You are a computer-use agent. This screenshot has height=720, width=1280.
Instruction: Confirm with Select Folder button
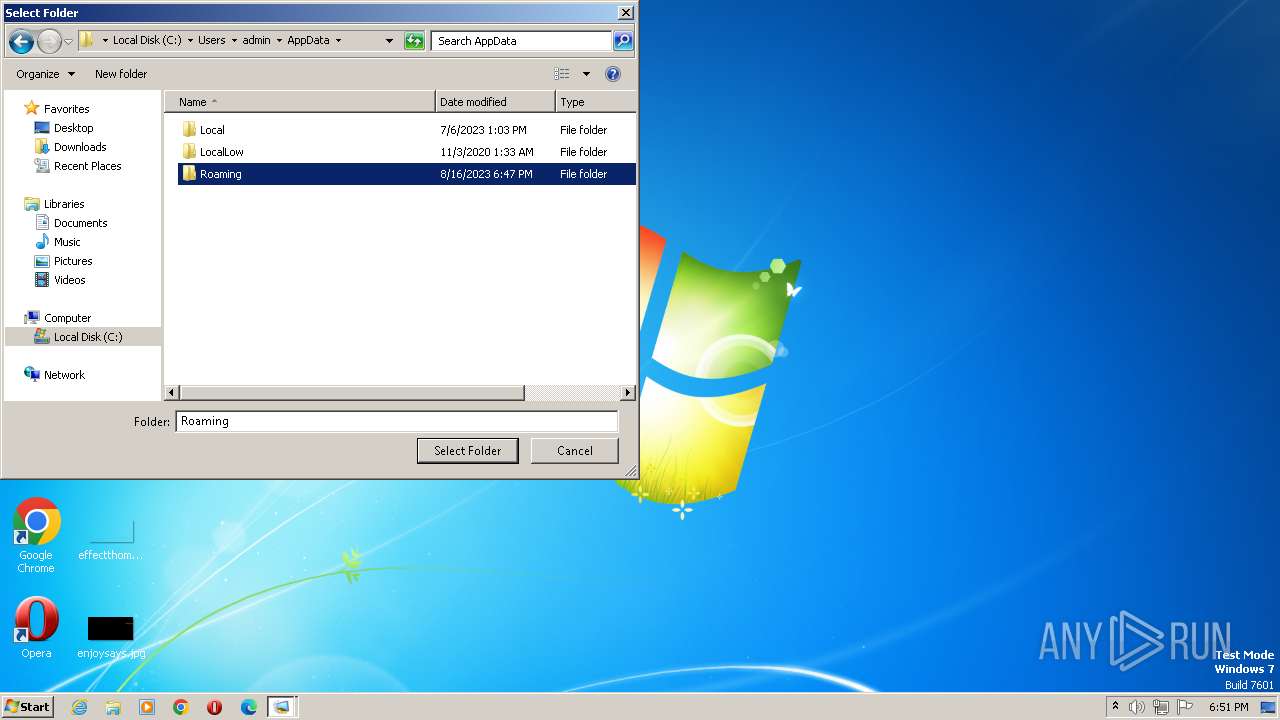(467, 451)
